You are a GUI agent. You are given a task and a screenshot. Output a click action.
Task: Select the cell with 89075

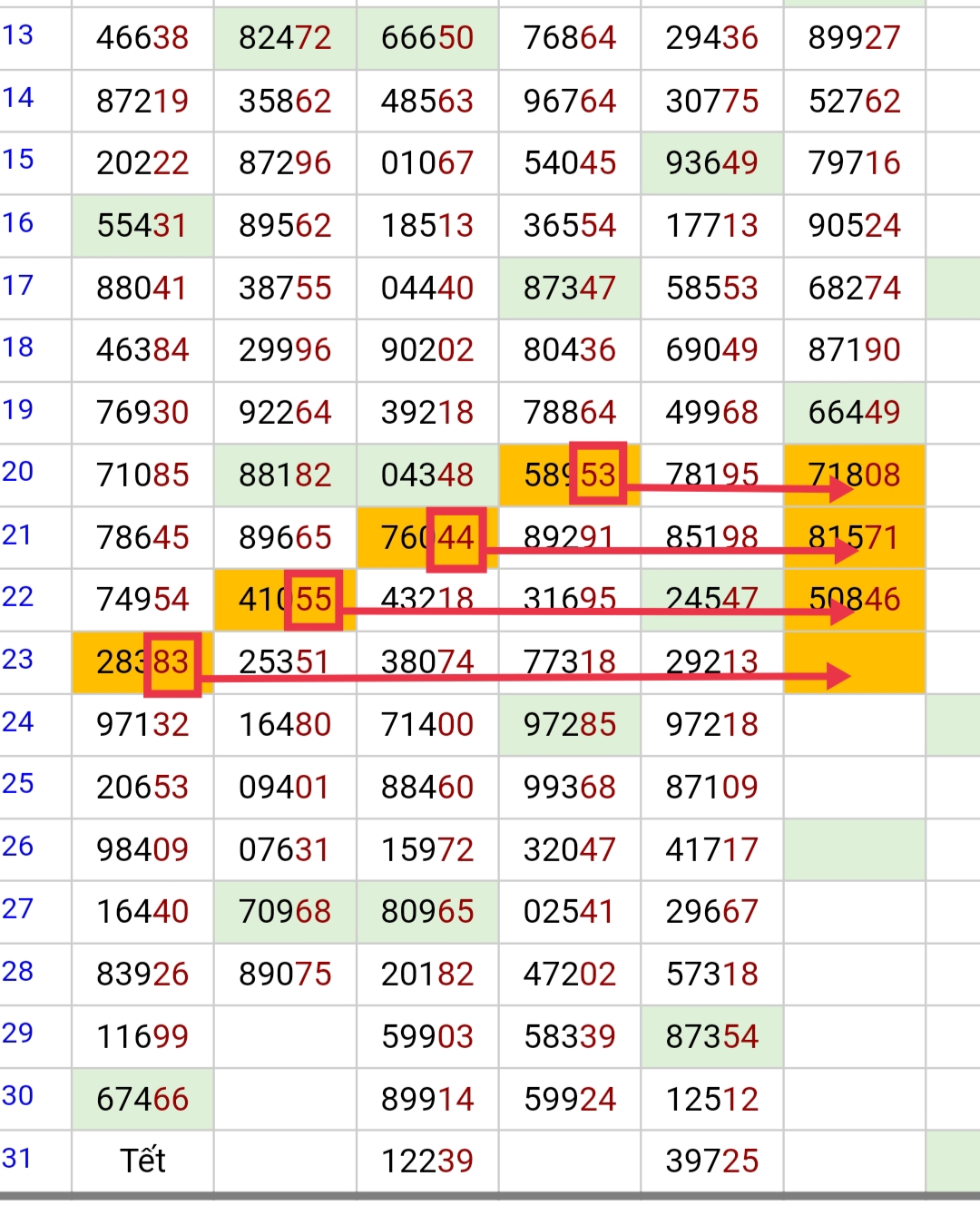[x=285, y=974]
